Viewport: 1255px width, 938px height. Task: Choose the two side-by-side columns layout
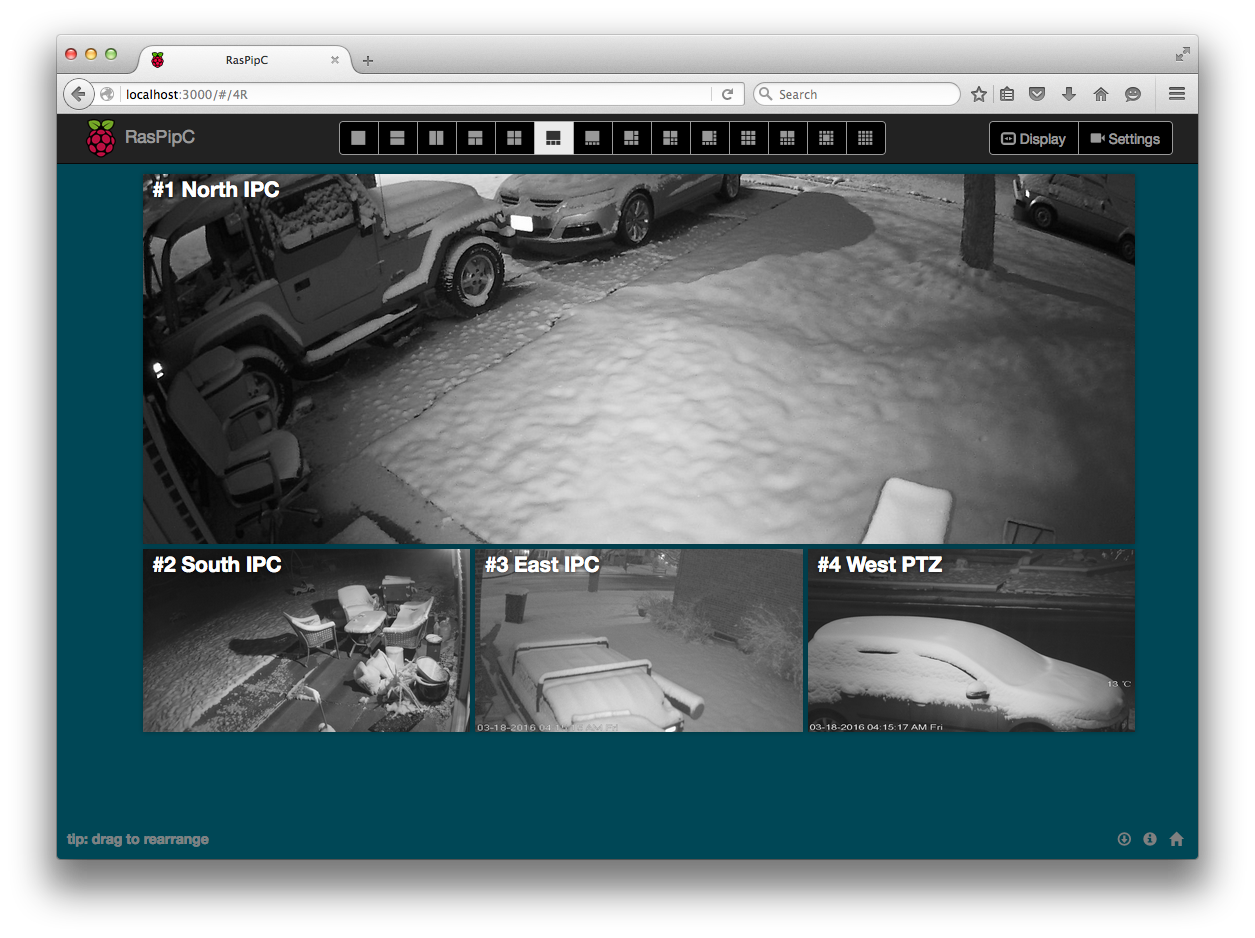[x=436, y=138]
